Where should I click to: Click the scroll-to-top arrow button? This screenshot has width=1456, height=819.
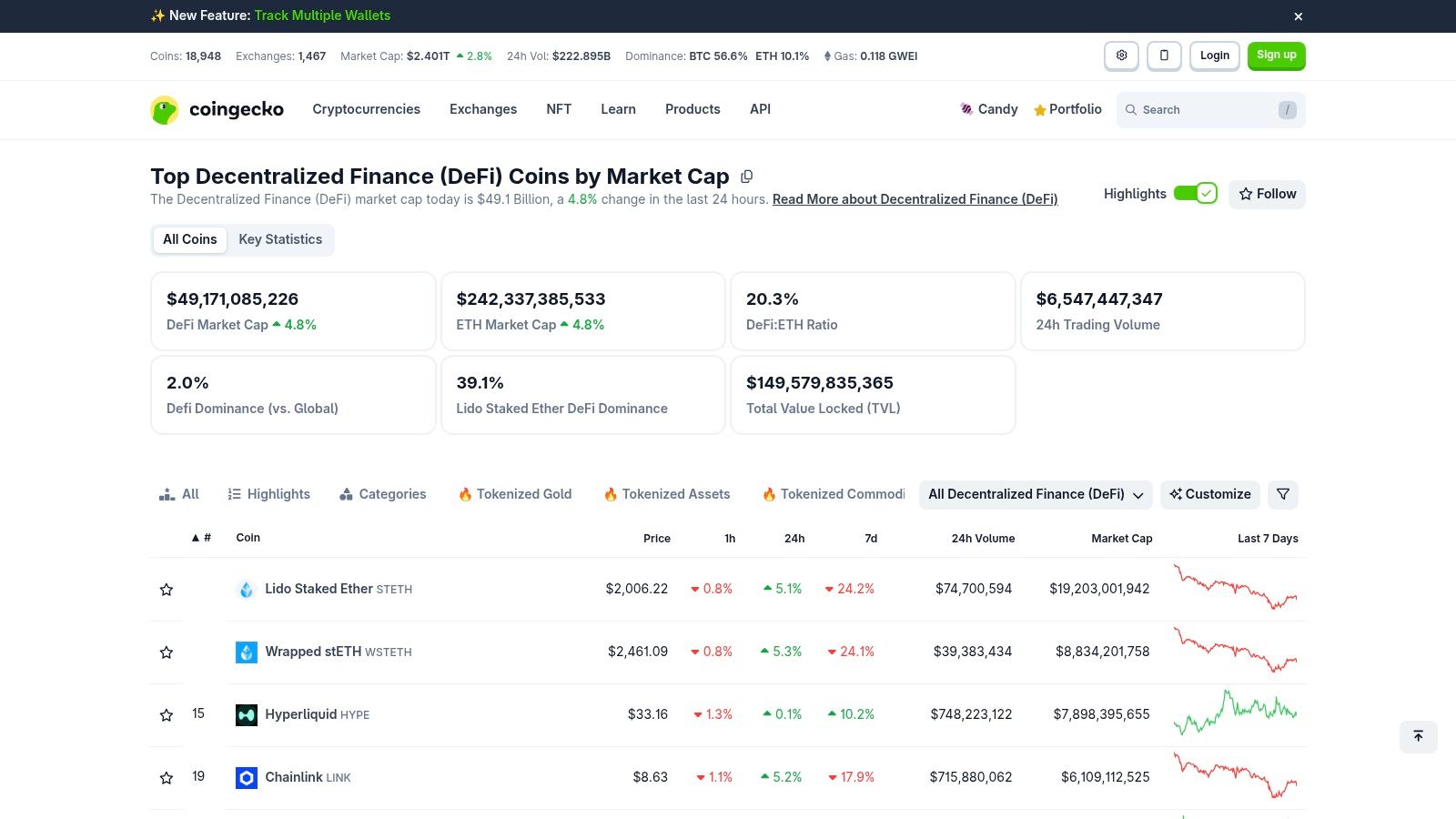pyautogui.click(x=1418, y=736)
